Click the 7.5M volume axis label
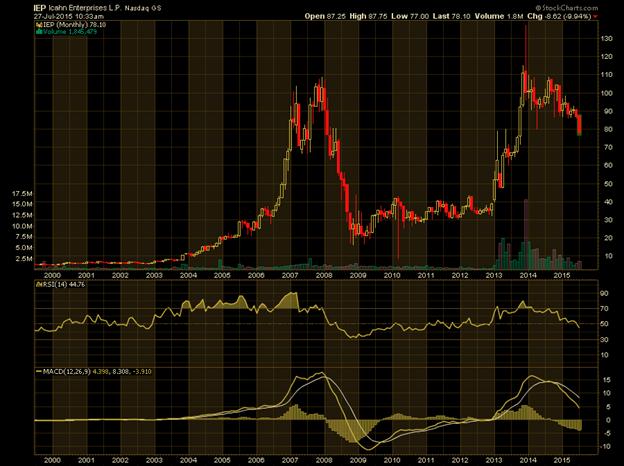 click(x=24, y=237)
